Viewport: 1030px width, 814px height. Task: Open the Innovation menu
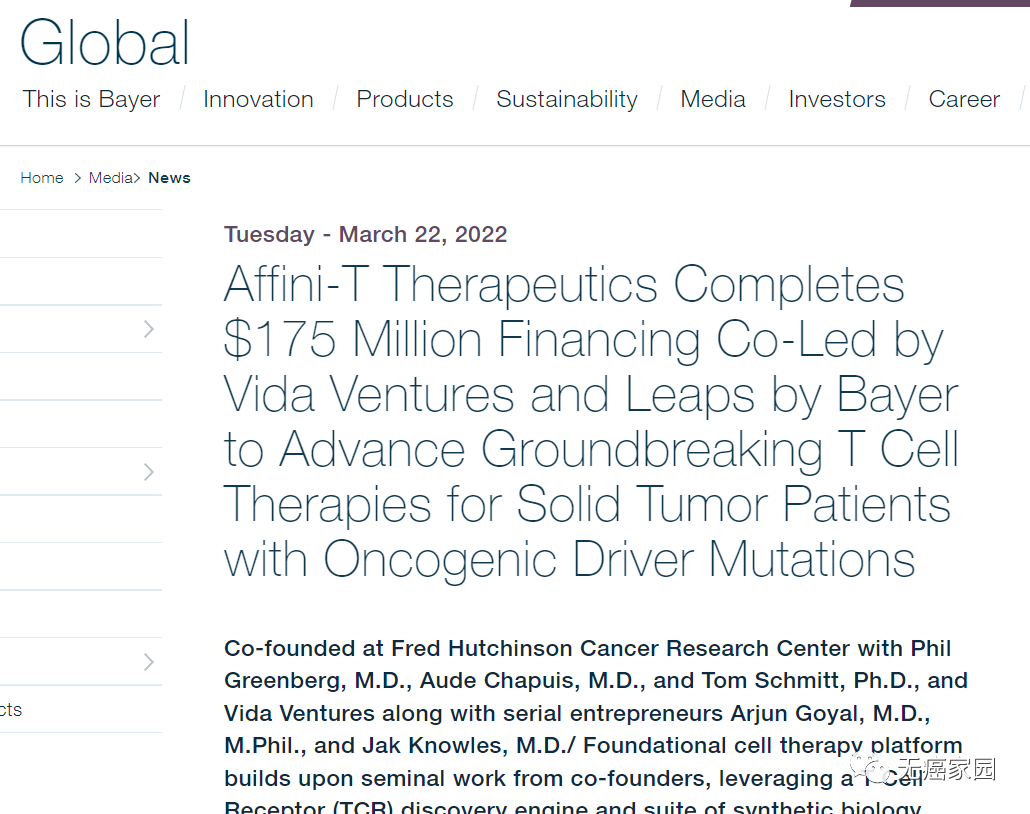(x=258, y=99)
